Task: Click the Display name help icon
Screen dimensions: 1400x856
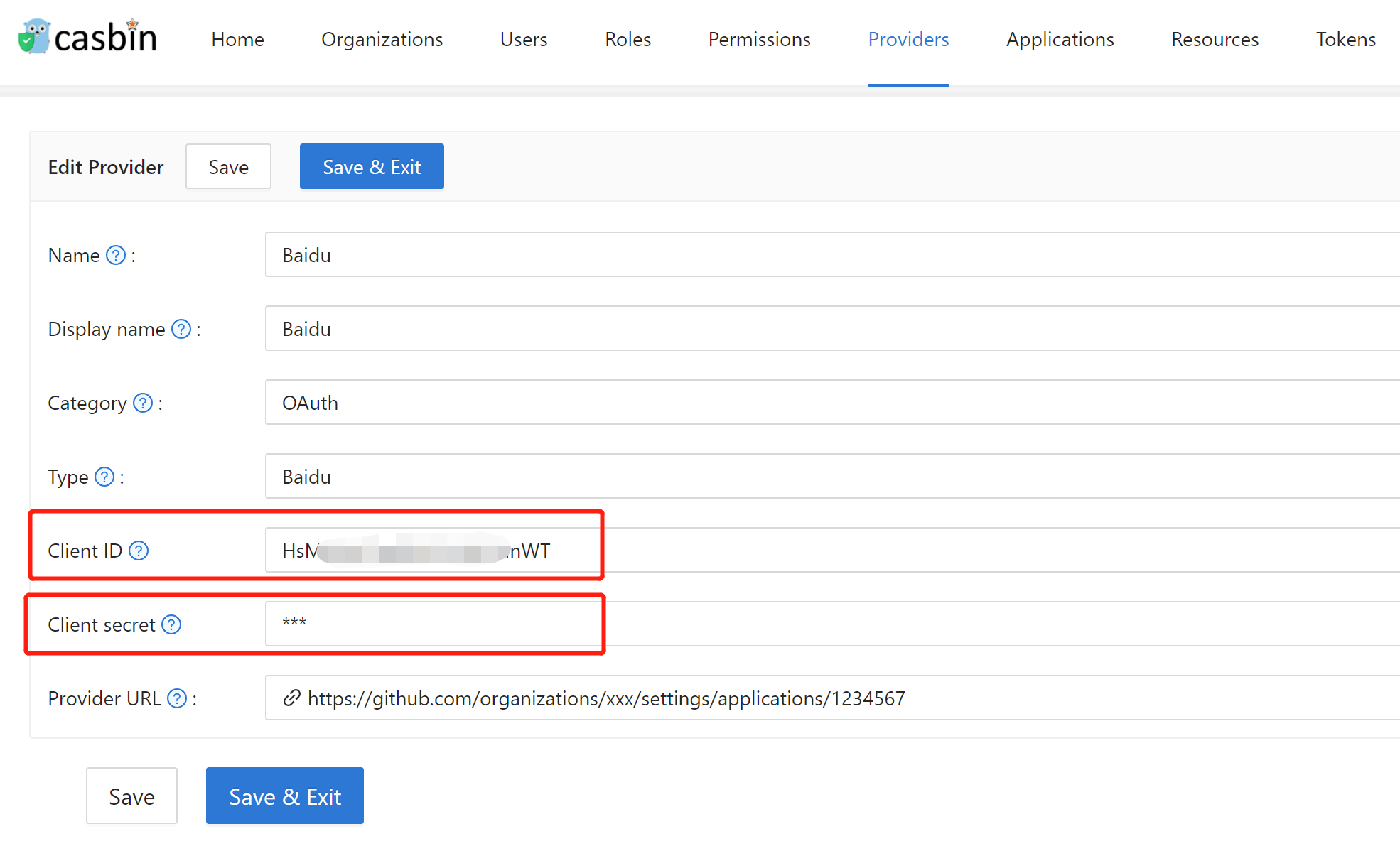Action: tap(181, 329)
